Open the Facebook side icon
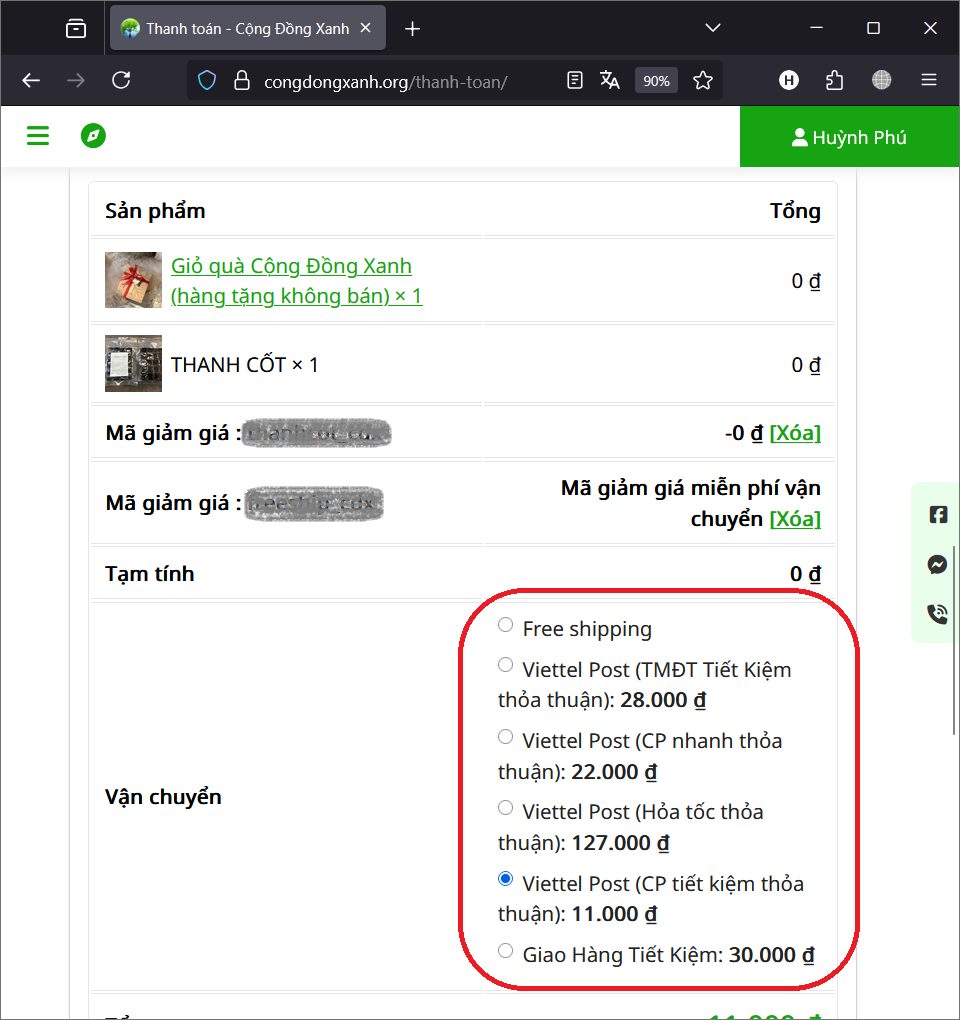The image size is (960, 1020). click(x=937, y=515)
